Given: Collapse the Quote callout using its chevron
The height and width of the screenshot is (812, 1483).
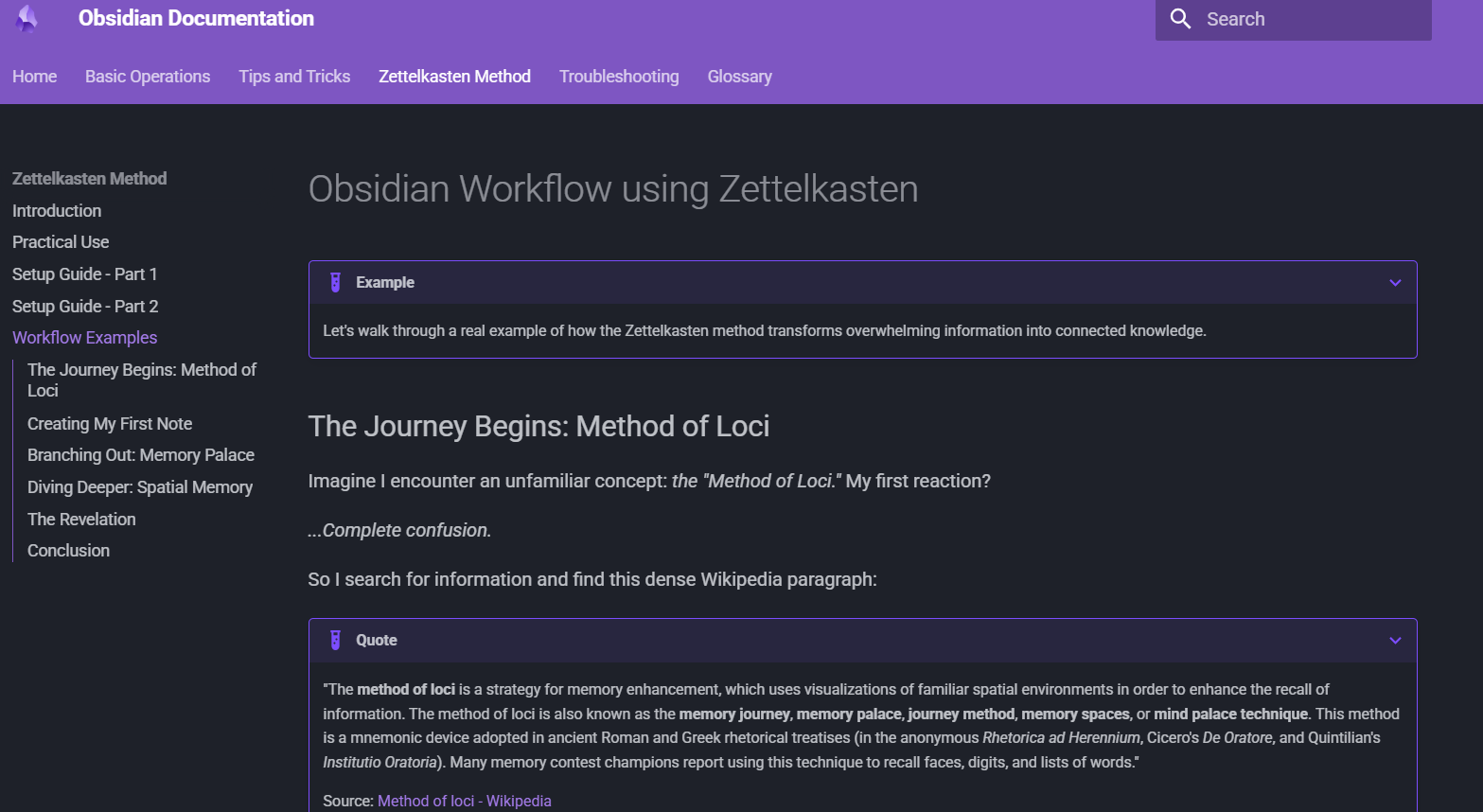Looking at the screenshot, I should 1394,641.
